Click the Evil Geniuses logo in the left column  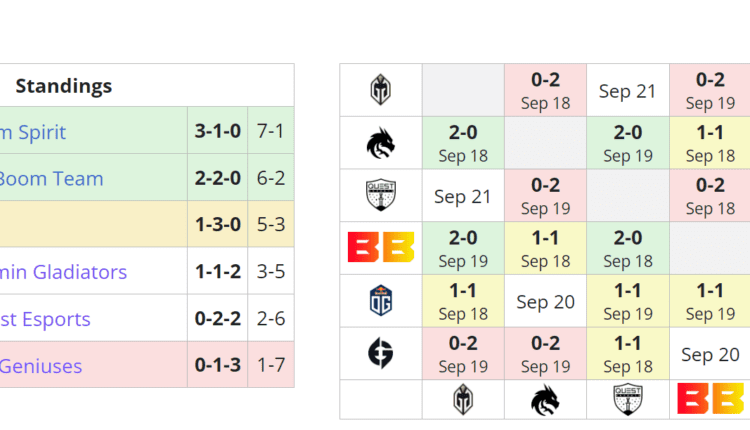(x=381, y=353)
